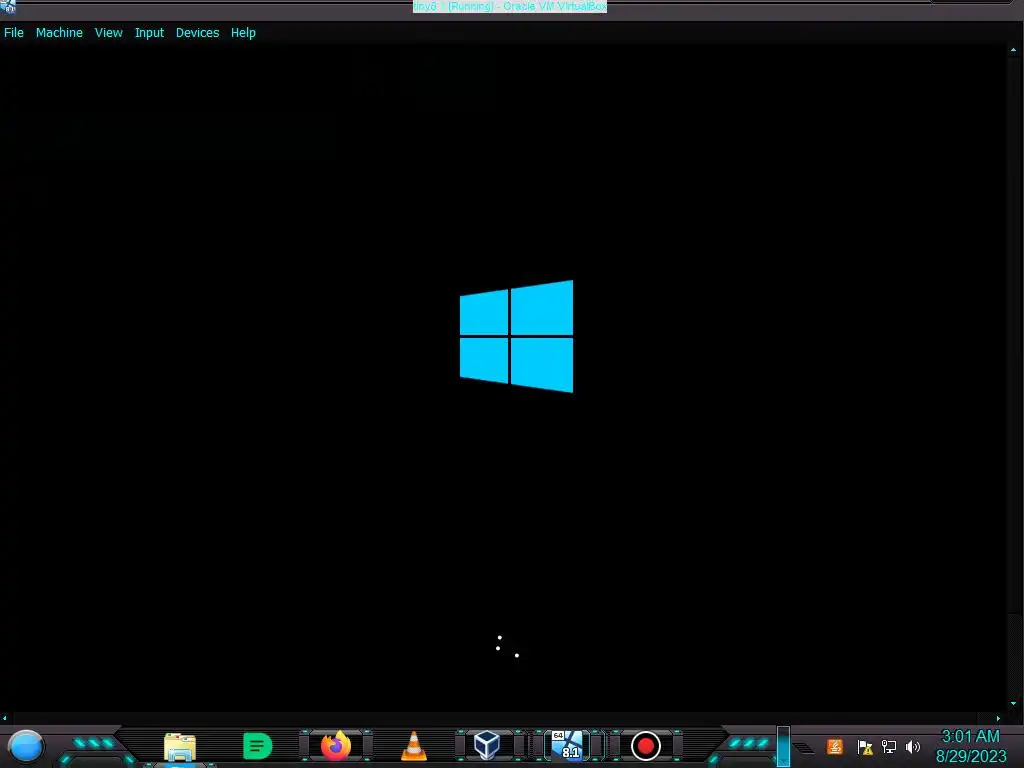
Task: Open the clock showing 3:01 AM
Action: tap(970, 737)
